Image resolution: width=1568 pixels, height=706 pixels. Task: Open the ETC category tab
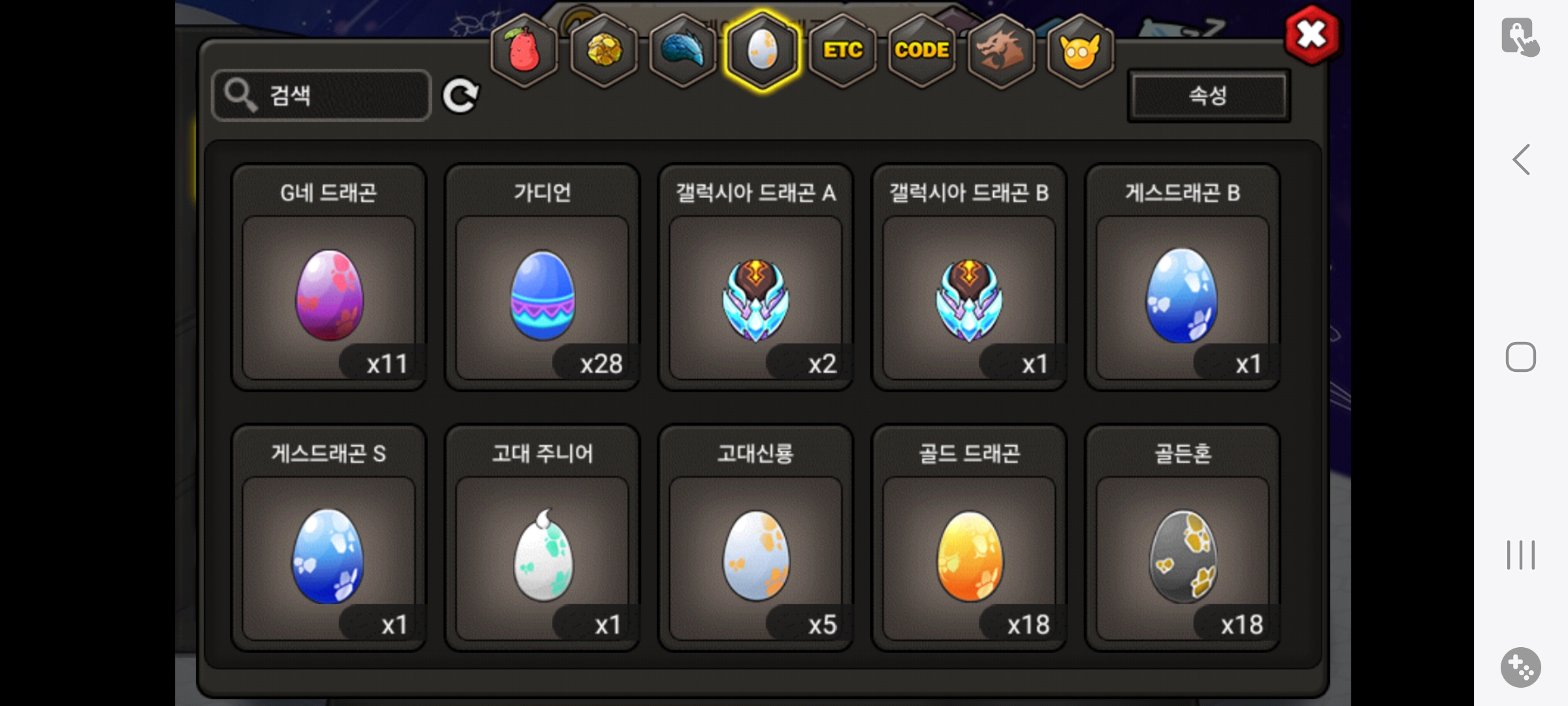[843, 51]
